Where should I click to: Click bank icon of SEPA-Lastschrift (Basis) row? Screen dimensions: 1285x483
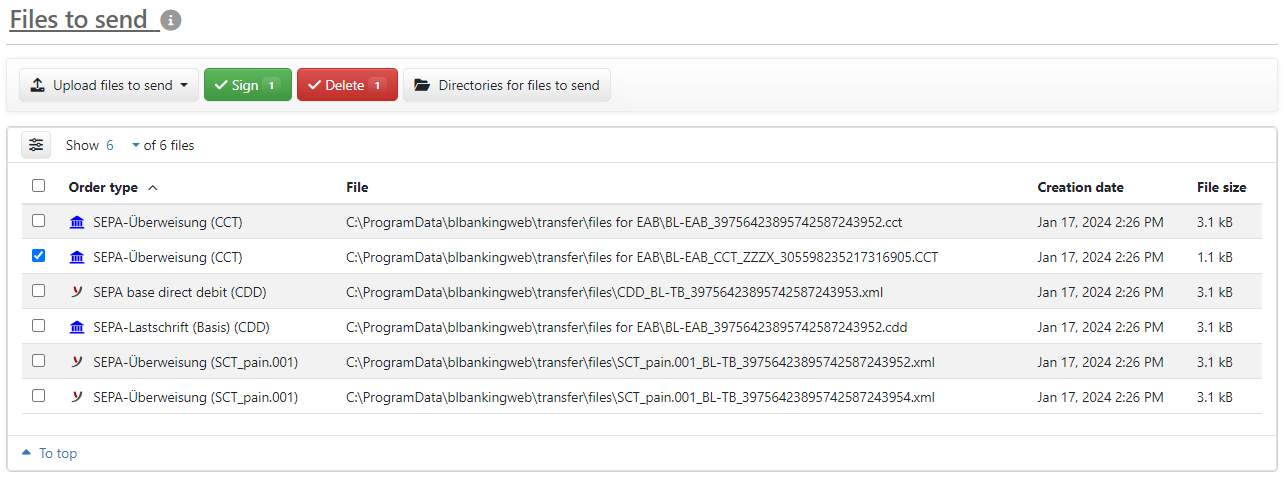click(x=77, y=327)
